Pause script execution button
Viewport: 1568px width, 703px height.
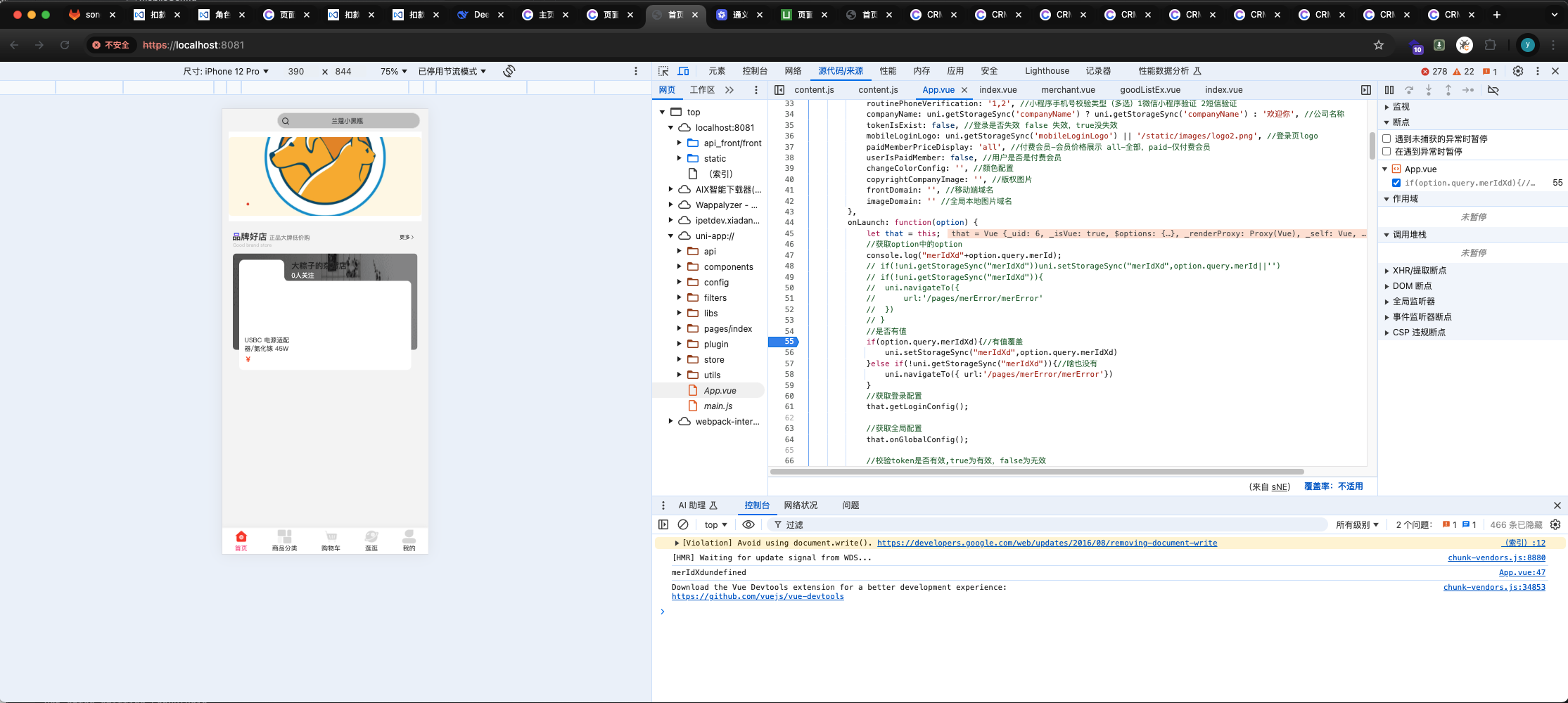tap(1389, 90)
